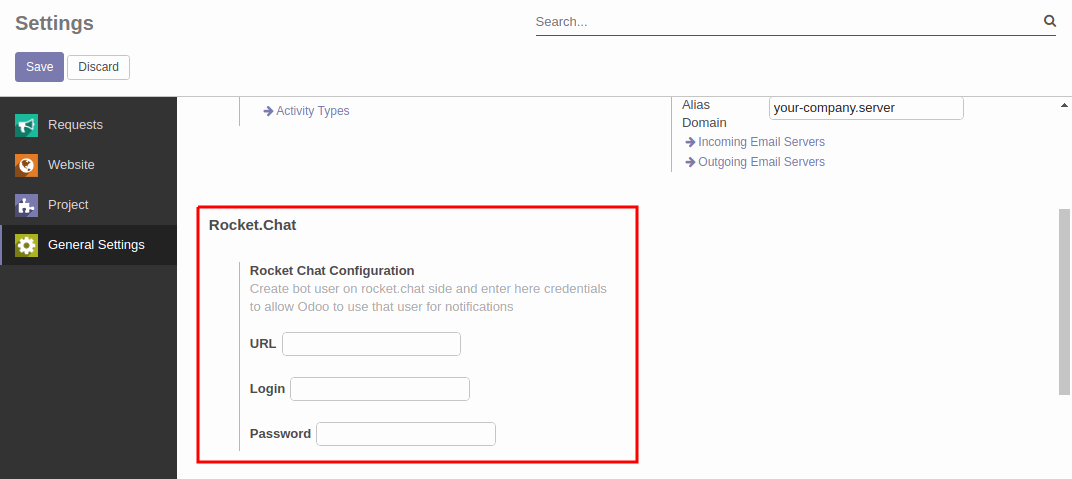Click the Alias Domain input field

(x=866, y=108)
